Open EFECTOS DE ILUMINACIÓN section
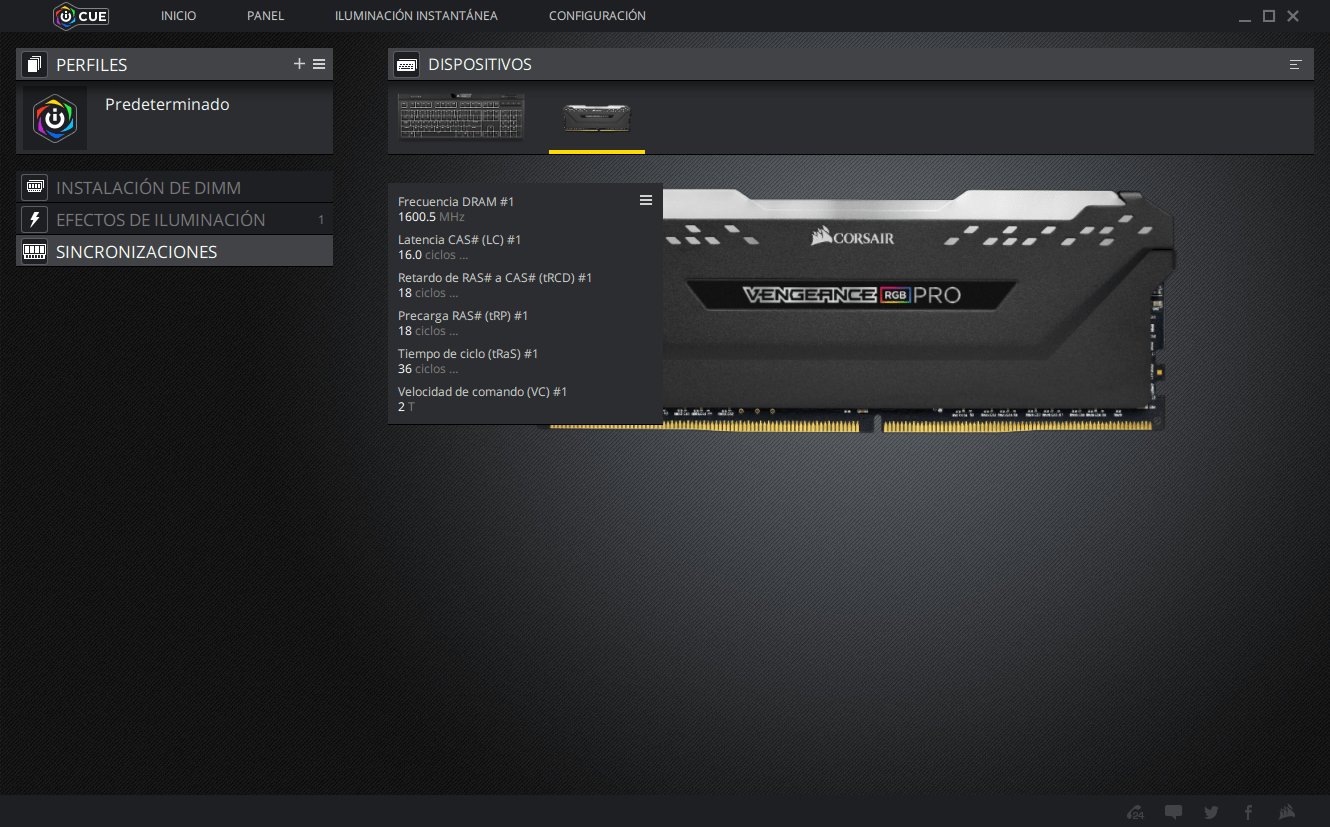Screen dimensions: 1330x827 coord(175,219)
